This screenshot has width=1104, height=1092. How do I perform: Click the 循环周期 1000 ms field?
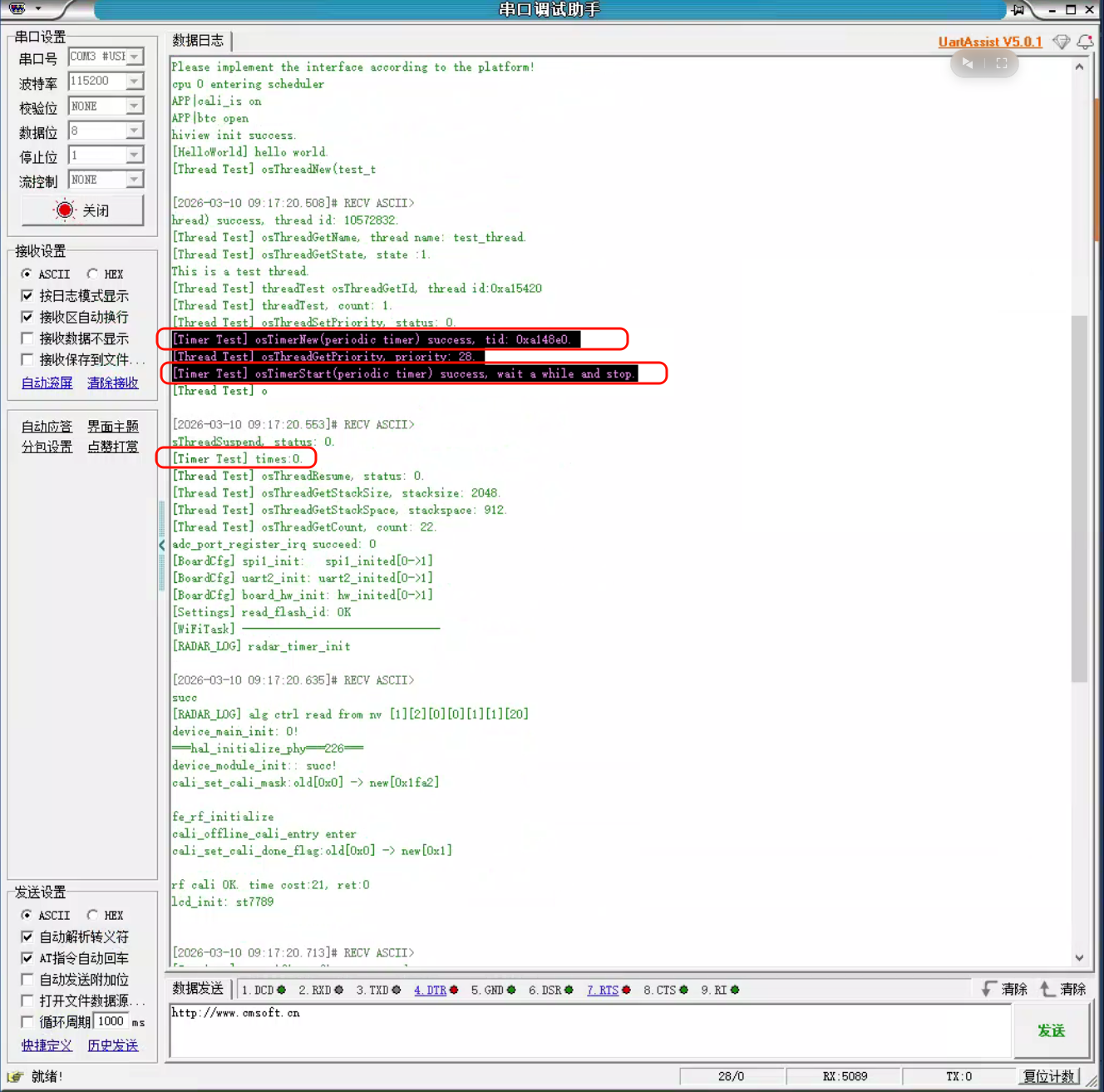[111, 1021]
